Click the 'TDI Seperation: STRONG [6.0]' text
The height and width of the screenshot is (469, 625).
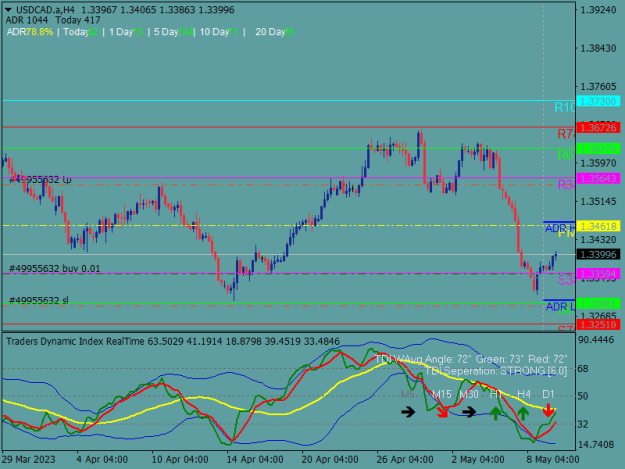click(x=496, y=371)
